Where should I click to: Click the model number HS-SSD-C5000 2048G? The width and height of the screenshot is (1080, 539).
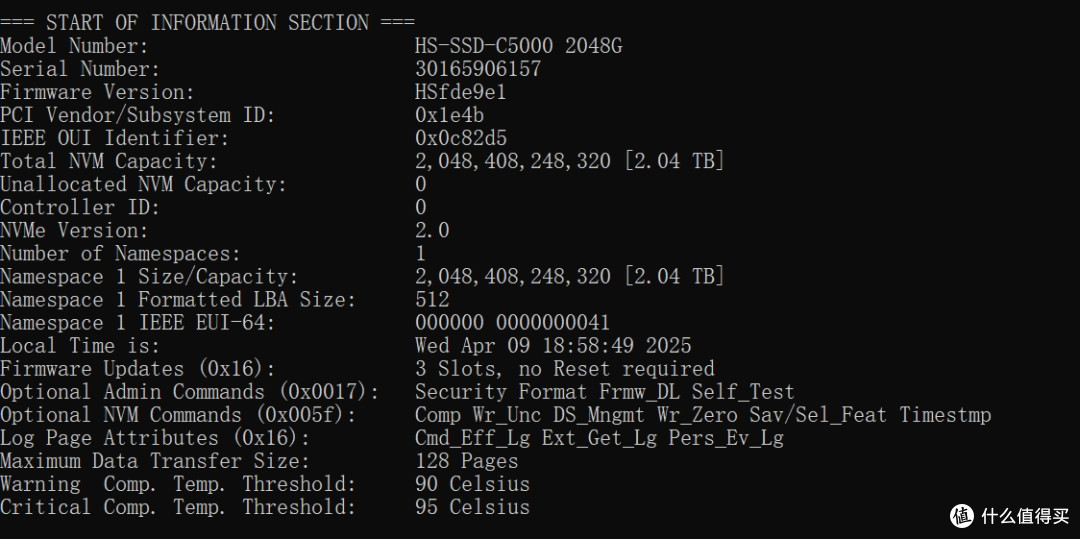pyautogui.click(x=519, y=45)
